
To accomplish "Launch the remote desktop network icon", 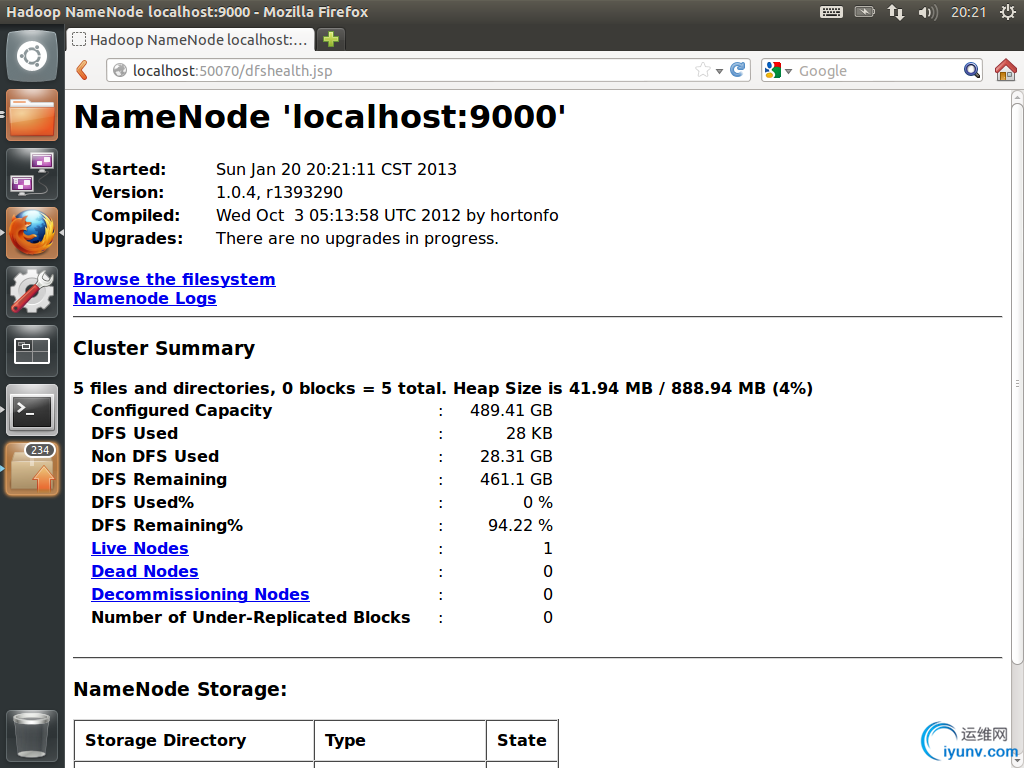I will pyautogui.click(x=32, y=174).
